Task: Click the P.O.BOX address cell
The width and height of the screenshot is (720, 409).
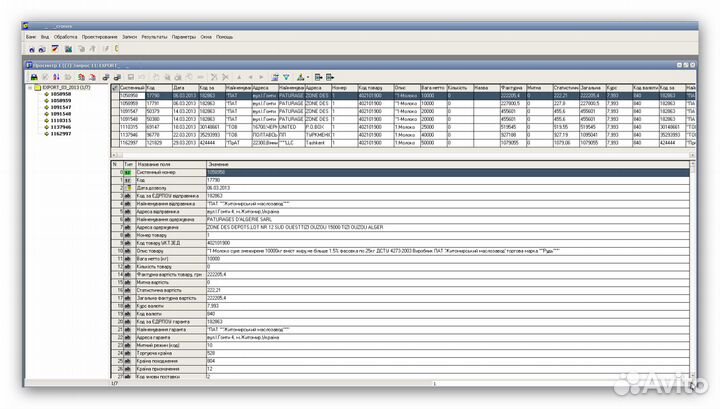Action: [318, 127]
